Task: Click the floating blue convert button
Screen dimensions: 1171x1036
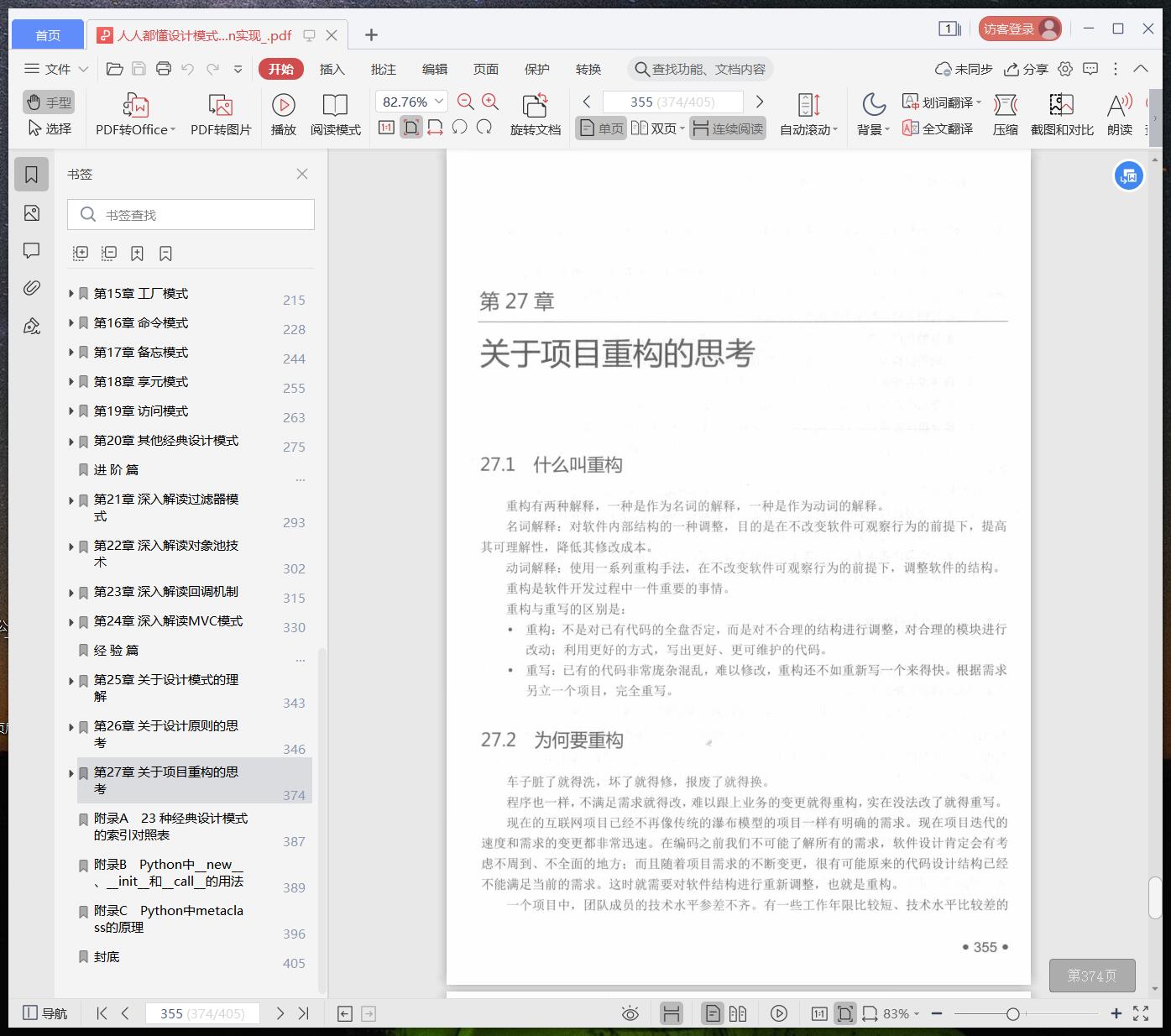Action: point(1129,175)
